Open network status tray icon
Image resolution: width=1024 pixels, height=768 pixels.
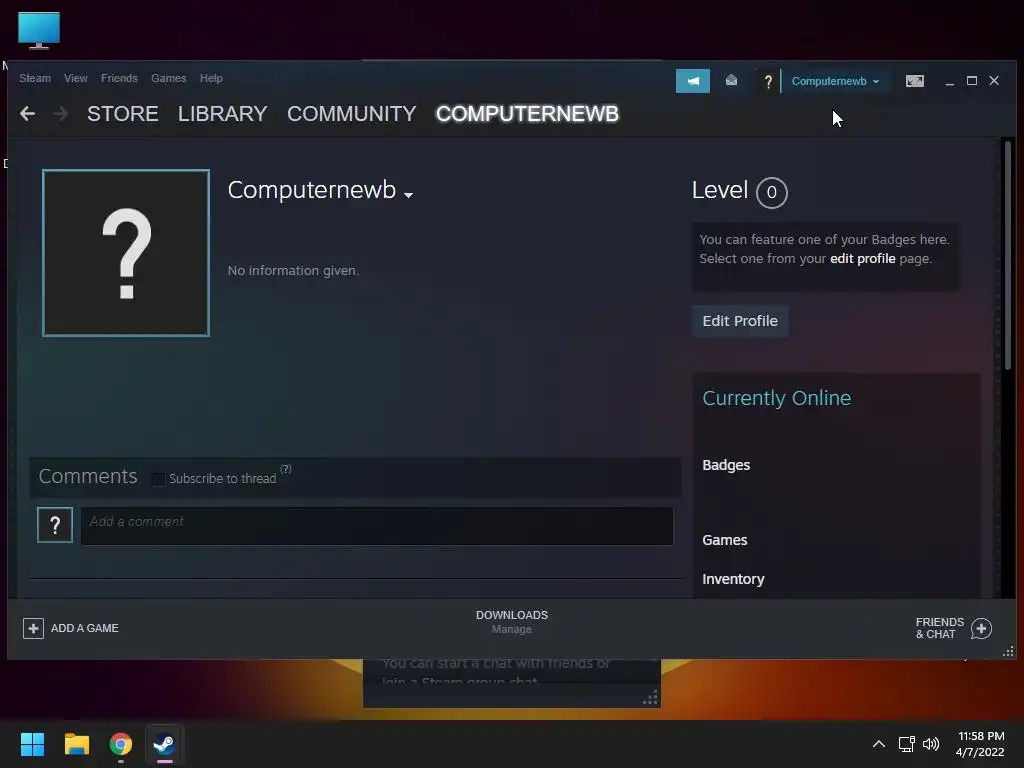coord(906,744)
